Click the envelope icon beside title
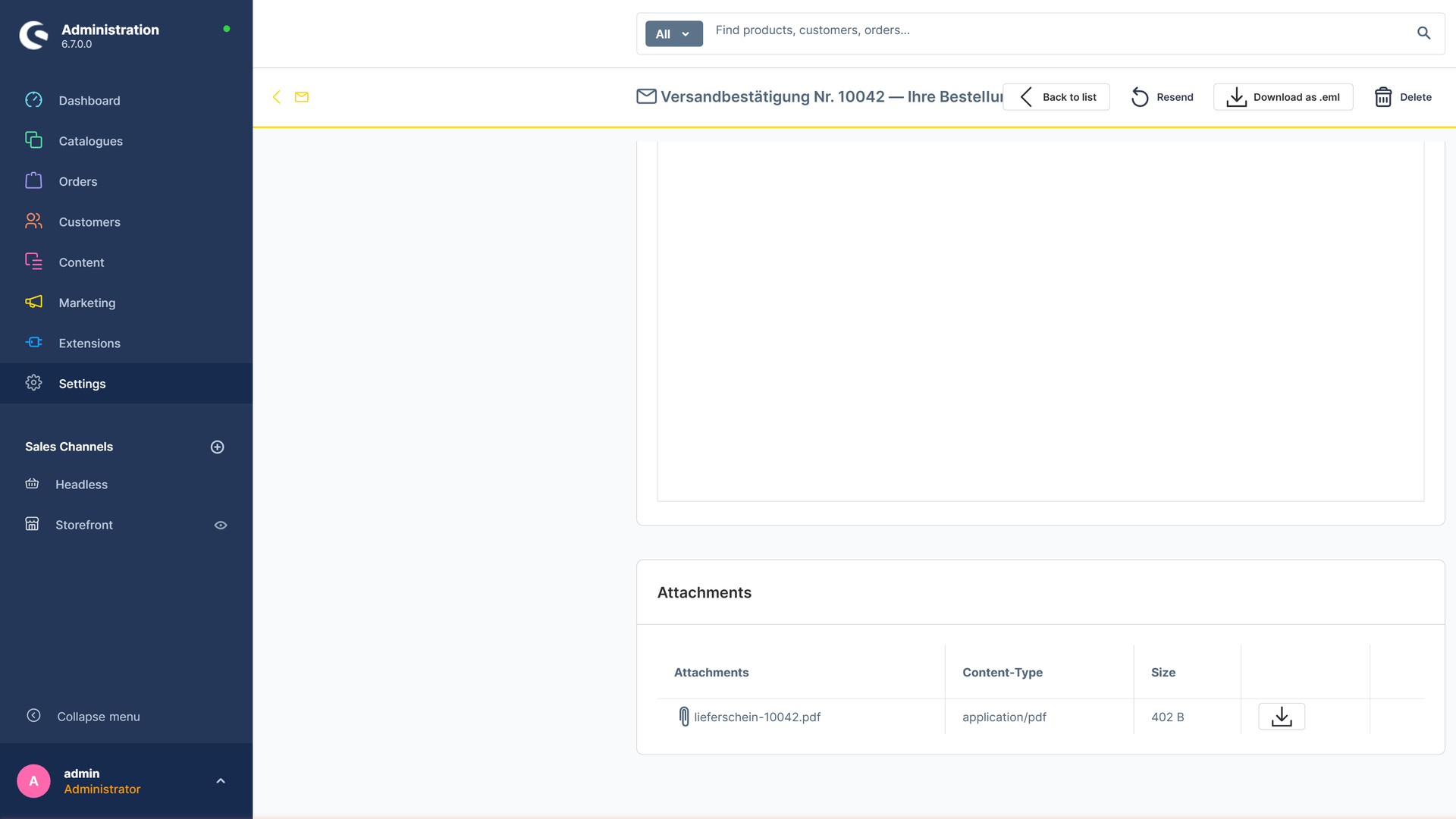 click(646, 96)
